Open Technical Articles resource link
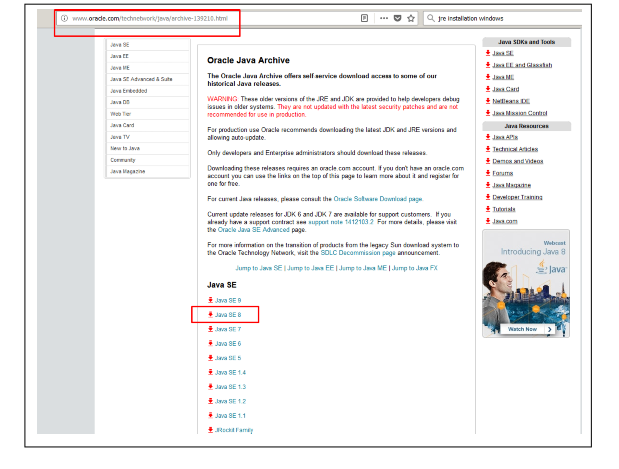 pos(515,149)
